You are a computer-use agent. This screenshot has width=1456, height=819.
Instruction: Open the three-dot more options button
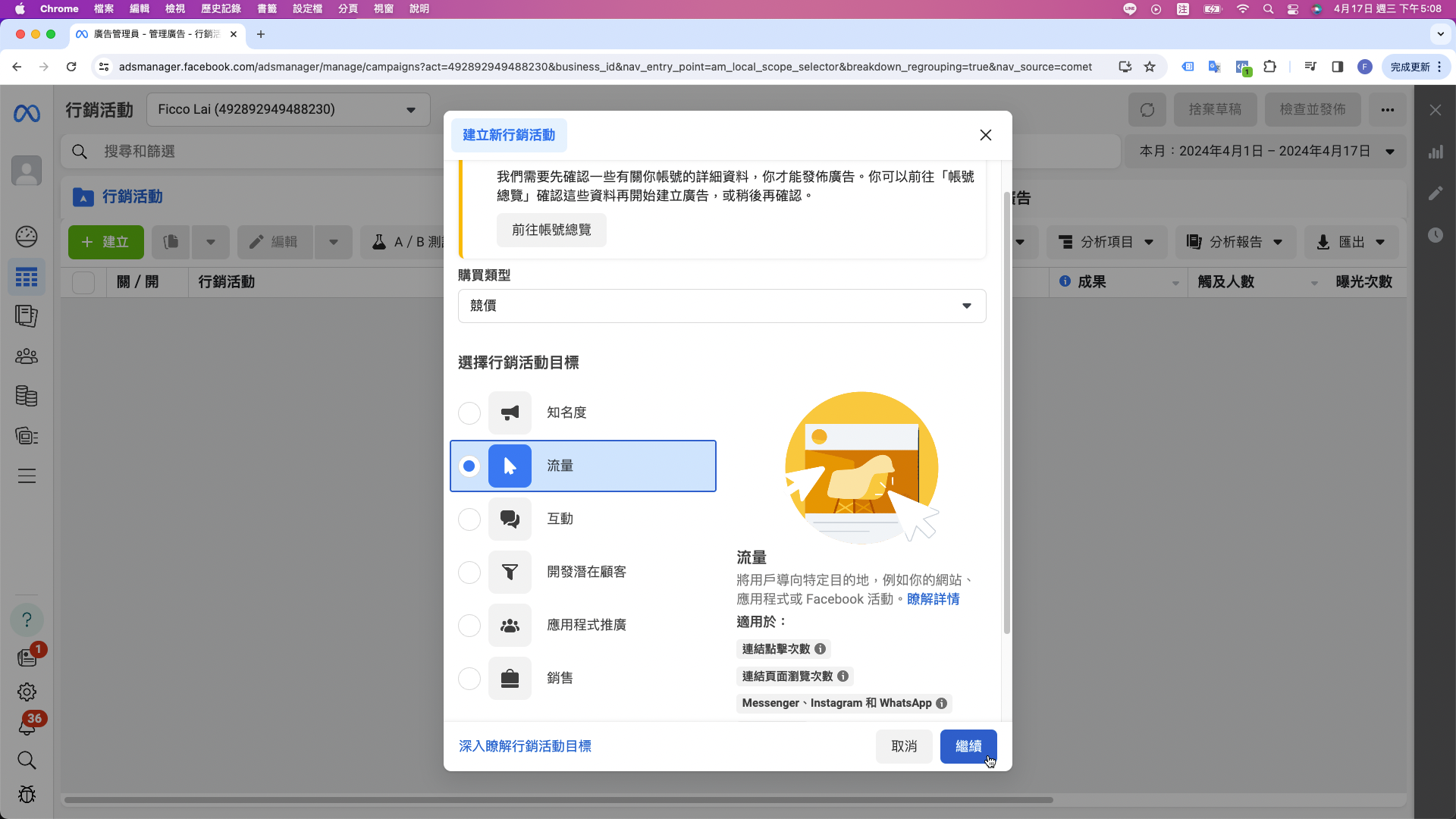(1387, 110)
